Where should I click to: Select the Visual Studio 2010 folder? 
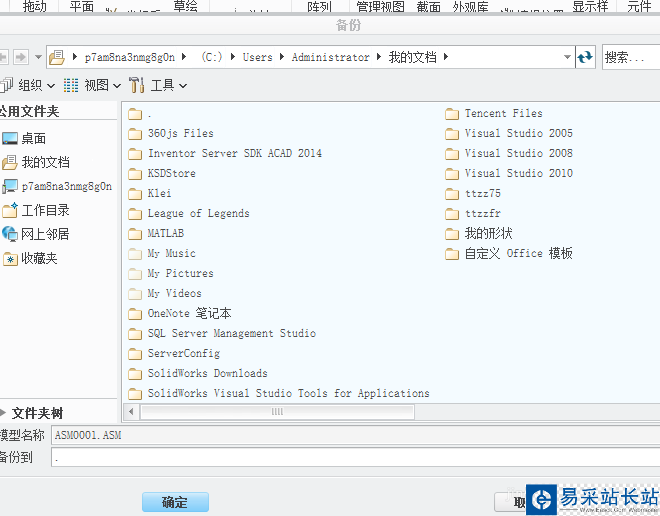pos(509,173)
